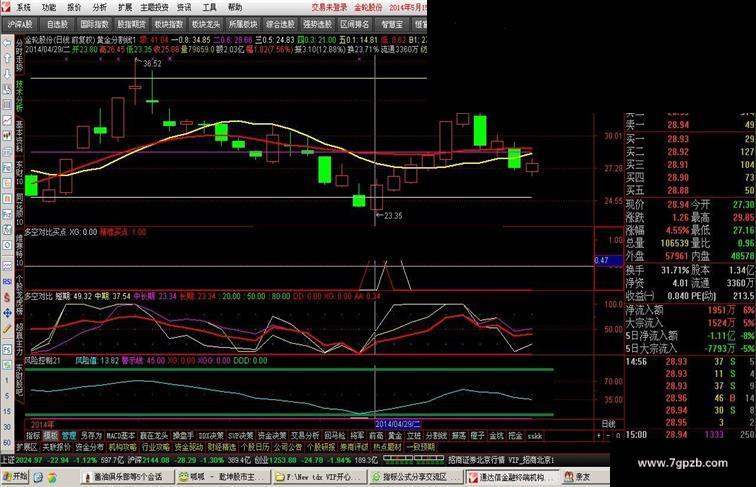Select the DDX决策 indicator tab
Screen dimensions: 756x487
pyautogui.click(x=211, y=436)
